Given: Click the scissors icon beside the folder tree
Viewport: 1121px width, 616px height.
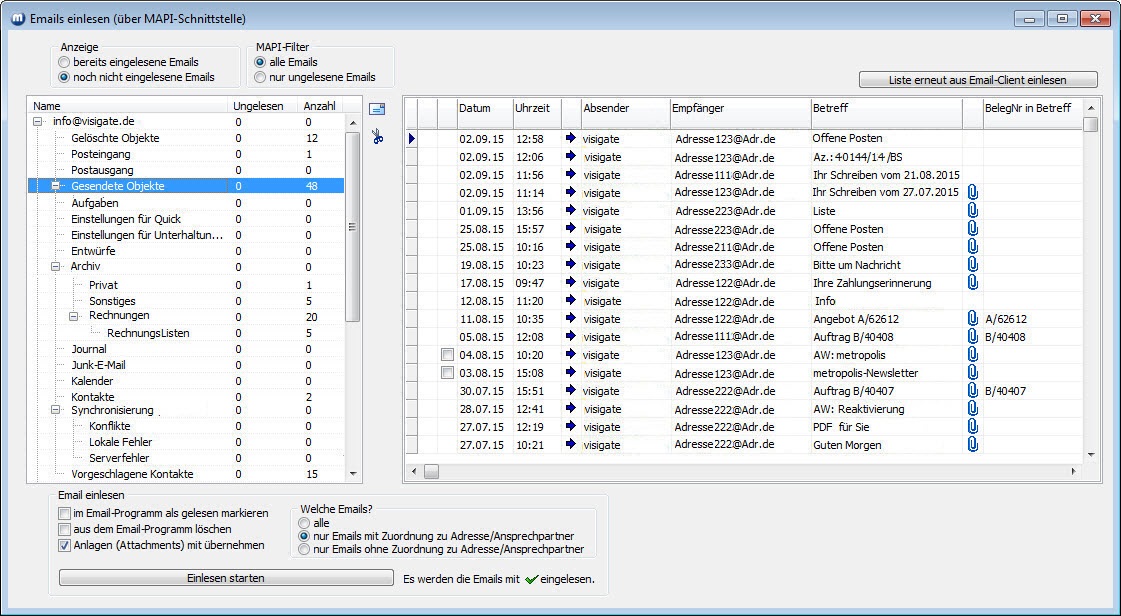Looking at the screenshot, I should coord(377,137).
